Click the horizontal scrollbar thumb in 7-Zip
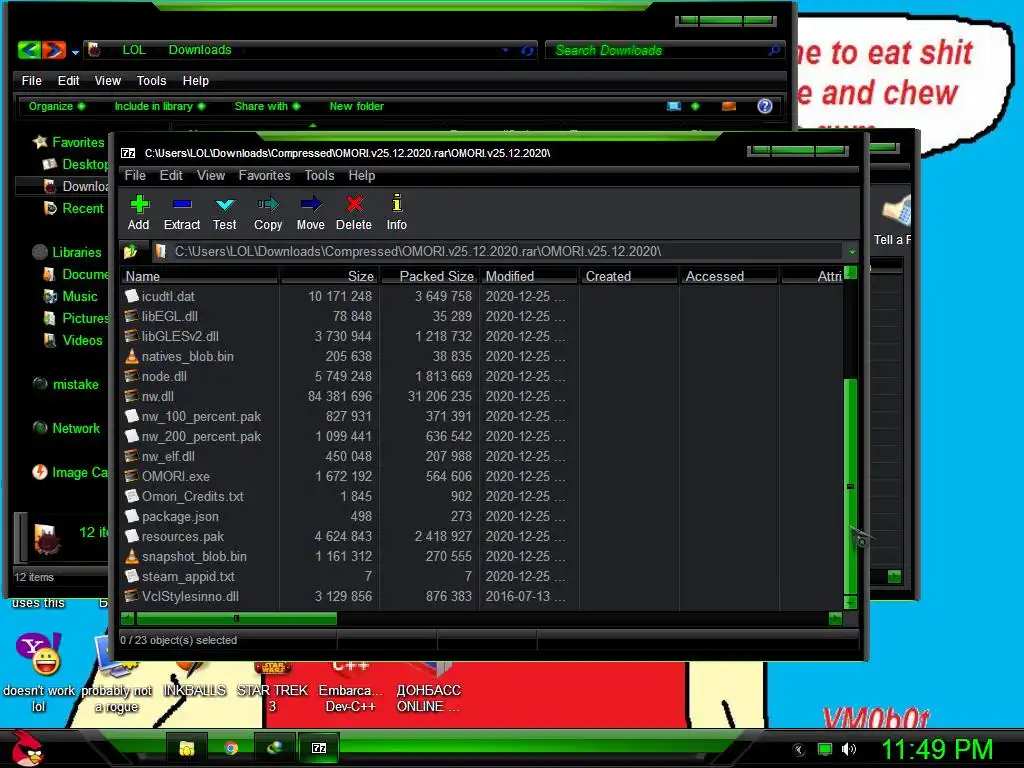 click(x=236, y=618)
